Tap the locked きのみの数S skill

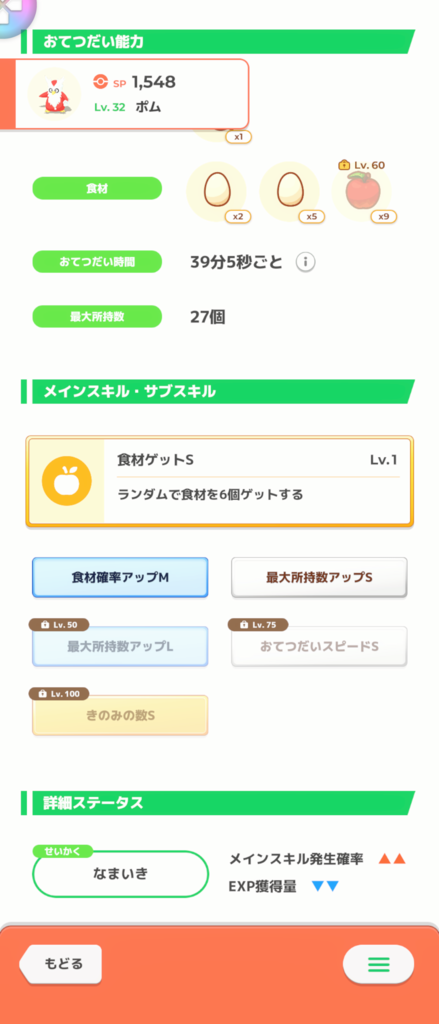tap(120, 715)
